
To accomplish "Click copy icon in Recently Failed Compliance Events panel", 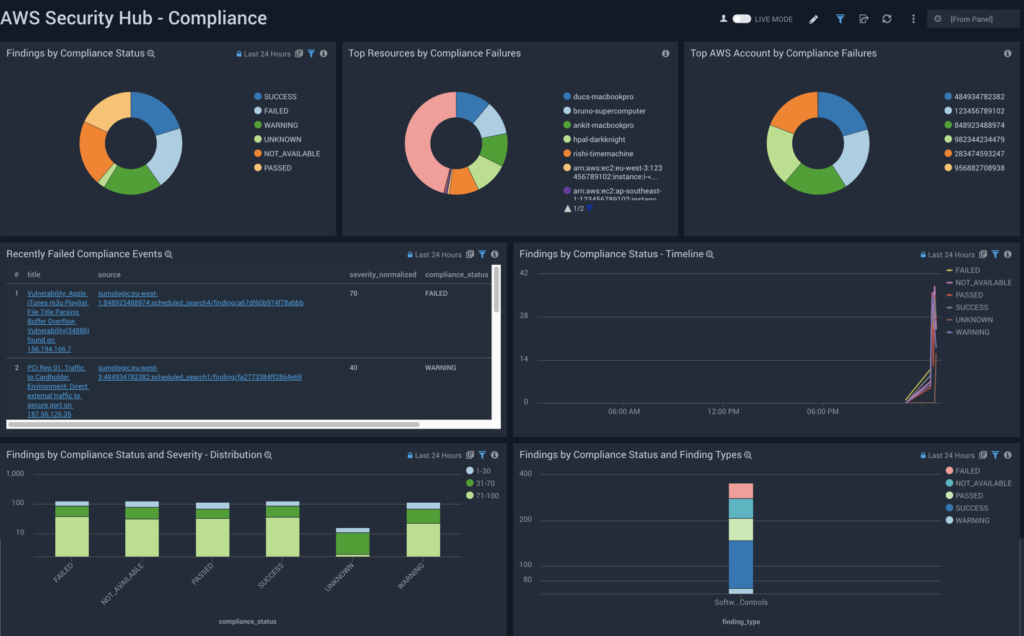I will pyautogui.click(x=470, y=255).
